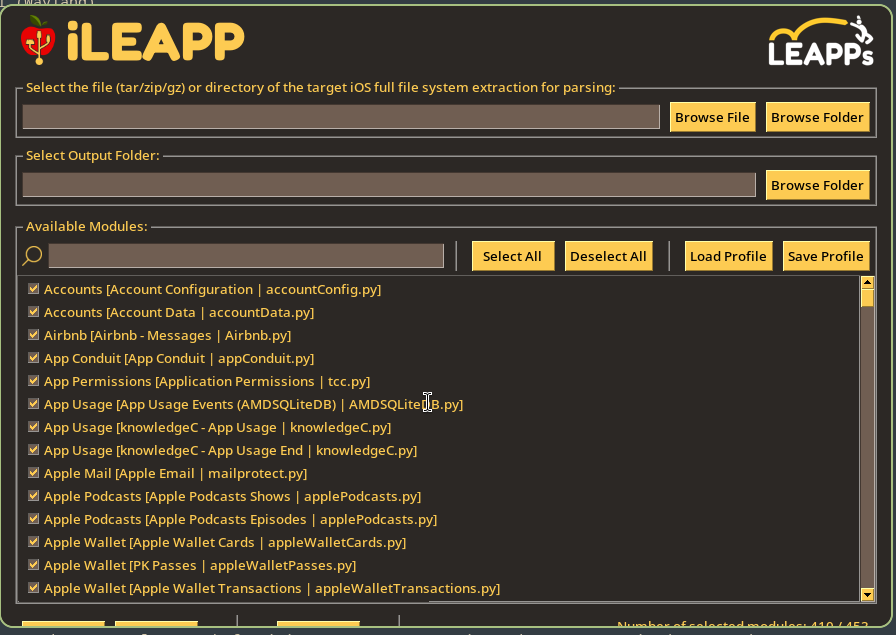The image size is (896, 635).
Task: Click 'Apple Mail [Apple Email | mailprotect.py]' text
Action: coord(175,474)
